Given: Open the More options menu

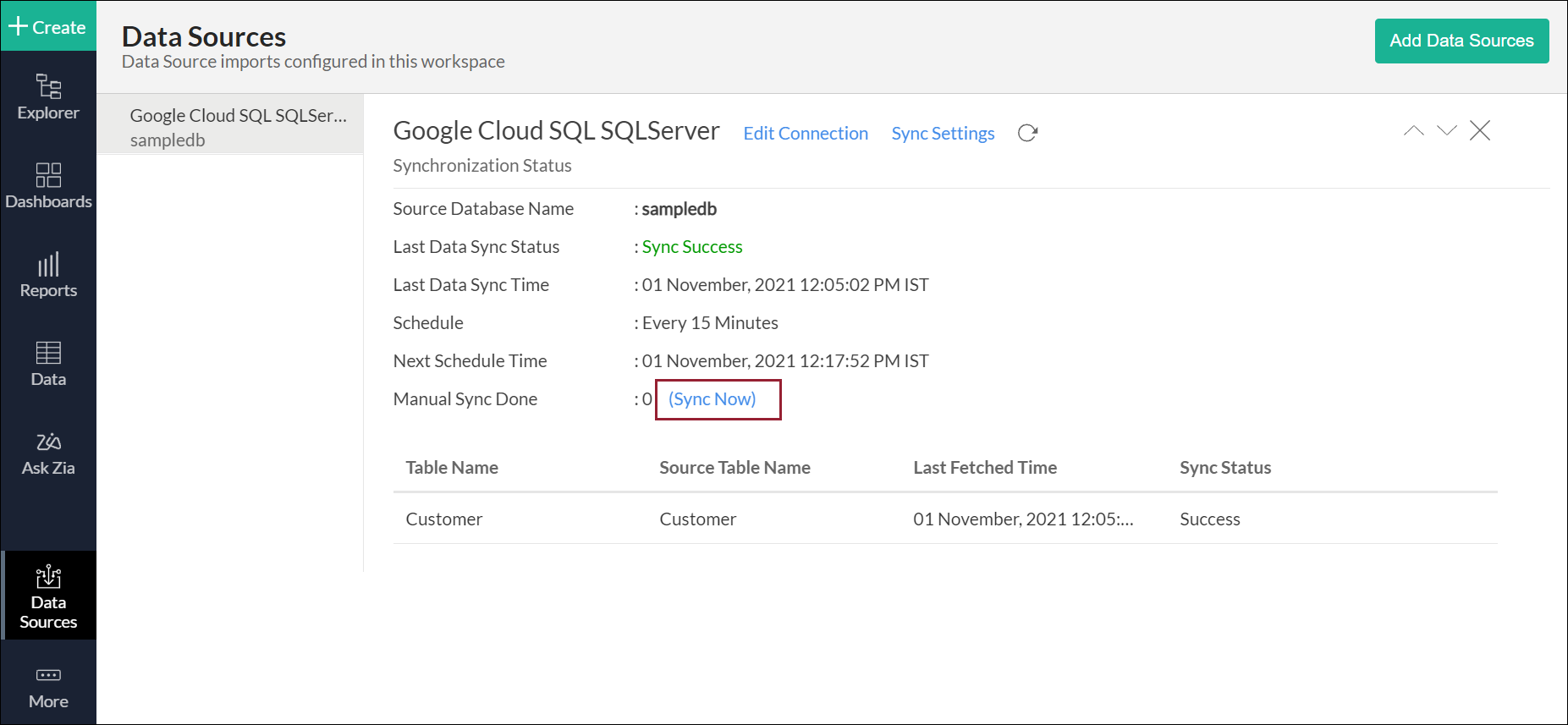Looking at the screenshot, I should coord(48,686).
